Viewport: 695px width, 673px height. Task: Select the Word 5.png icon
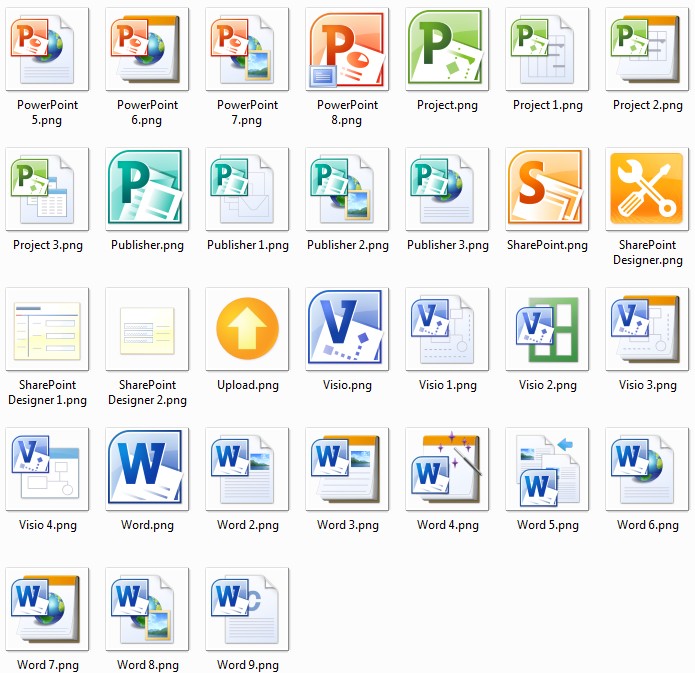[x=547, y=469]
